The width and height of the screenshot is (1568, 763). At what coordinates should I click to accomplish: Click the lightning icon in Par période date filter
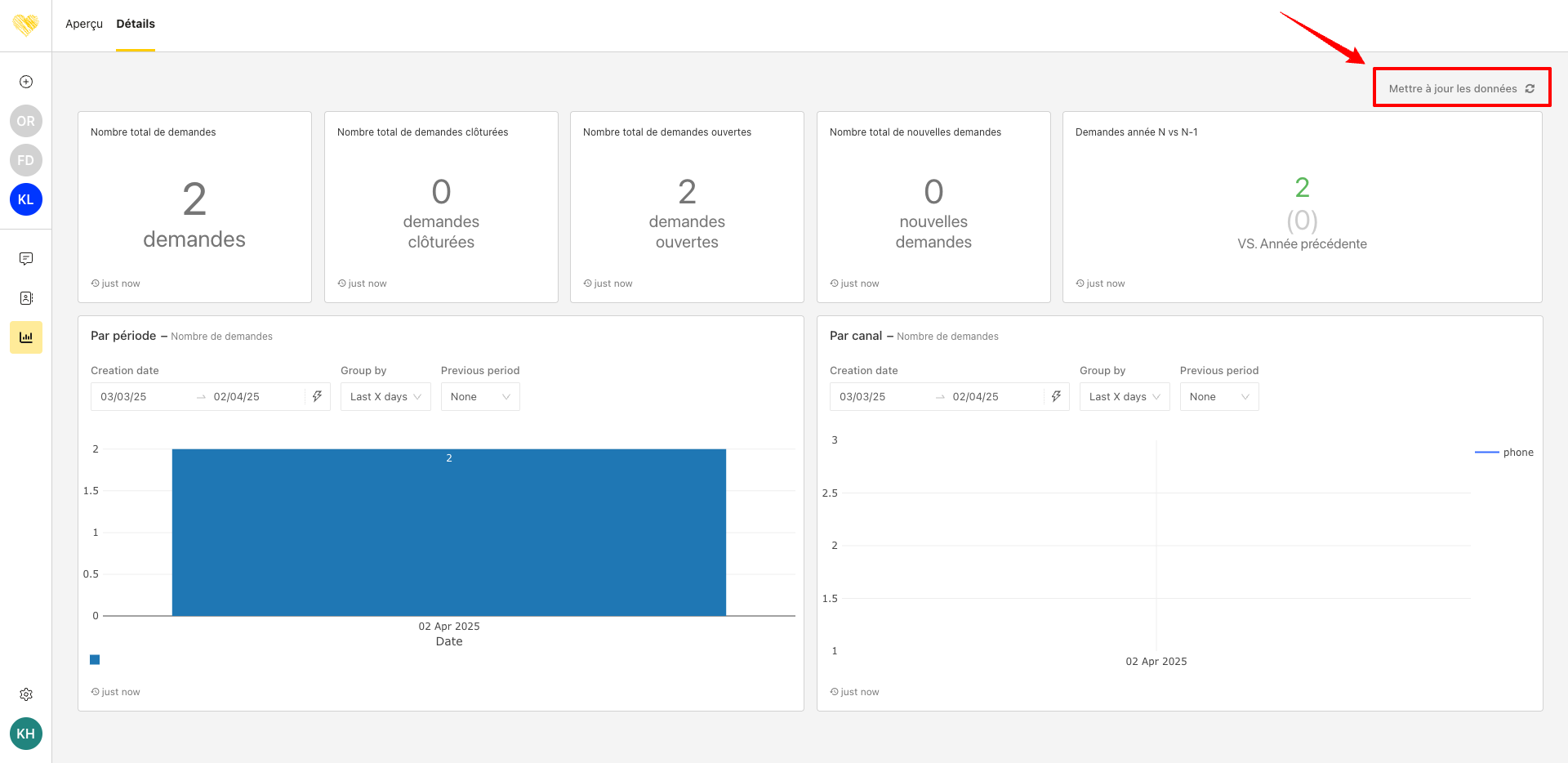pyautogui.click(x=317, y=396)
